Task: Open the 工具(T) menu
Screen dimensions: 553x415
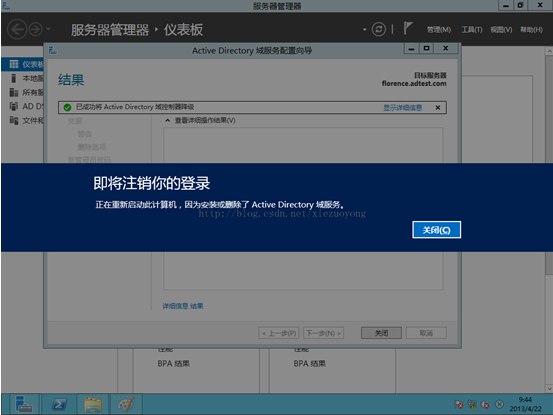Action: [472, 30]
